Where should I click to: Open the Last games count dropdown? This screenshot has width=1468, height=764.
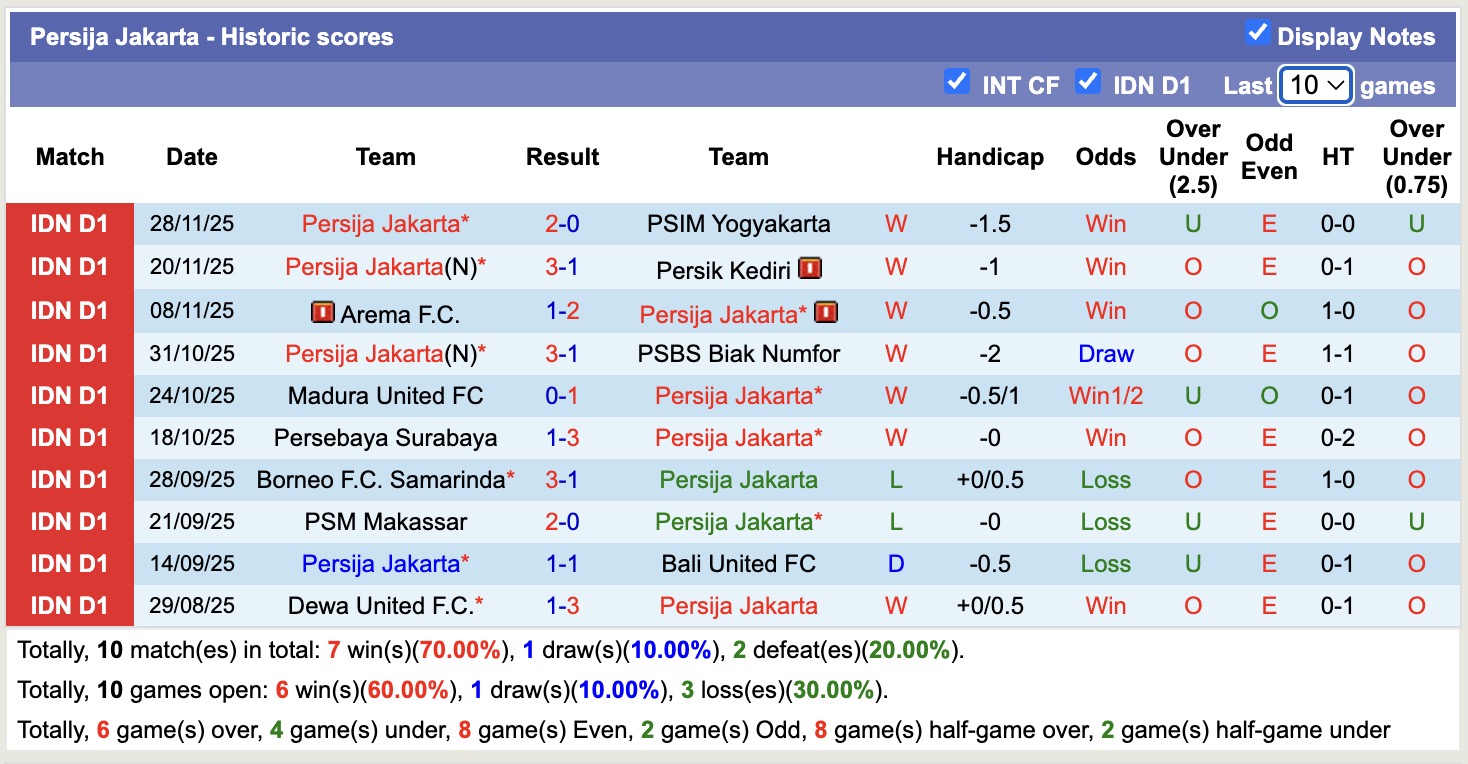tap(1315, 85)
